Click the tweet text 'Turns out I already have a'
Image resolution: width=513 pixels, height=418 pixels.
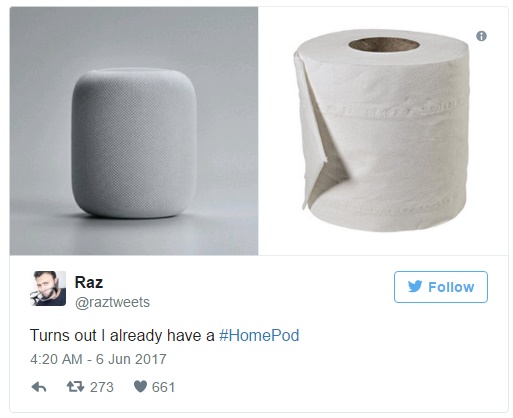[x=122, y=335]
